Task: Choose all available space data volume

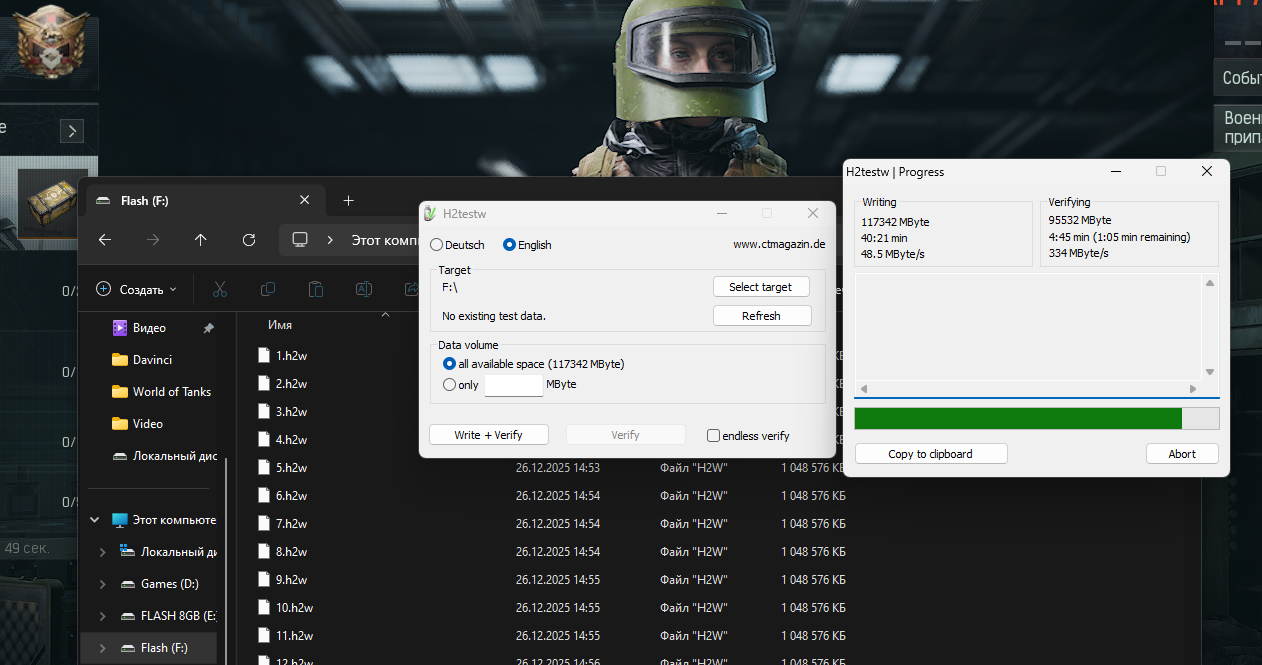Action: pyautogui.click(x=449, y=364)
